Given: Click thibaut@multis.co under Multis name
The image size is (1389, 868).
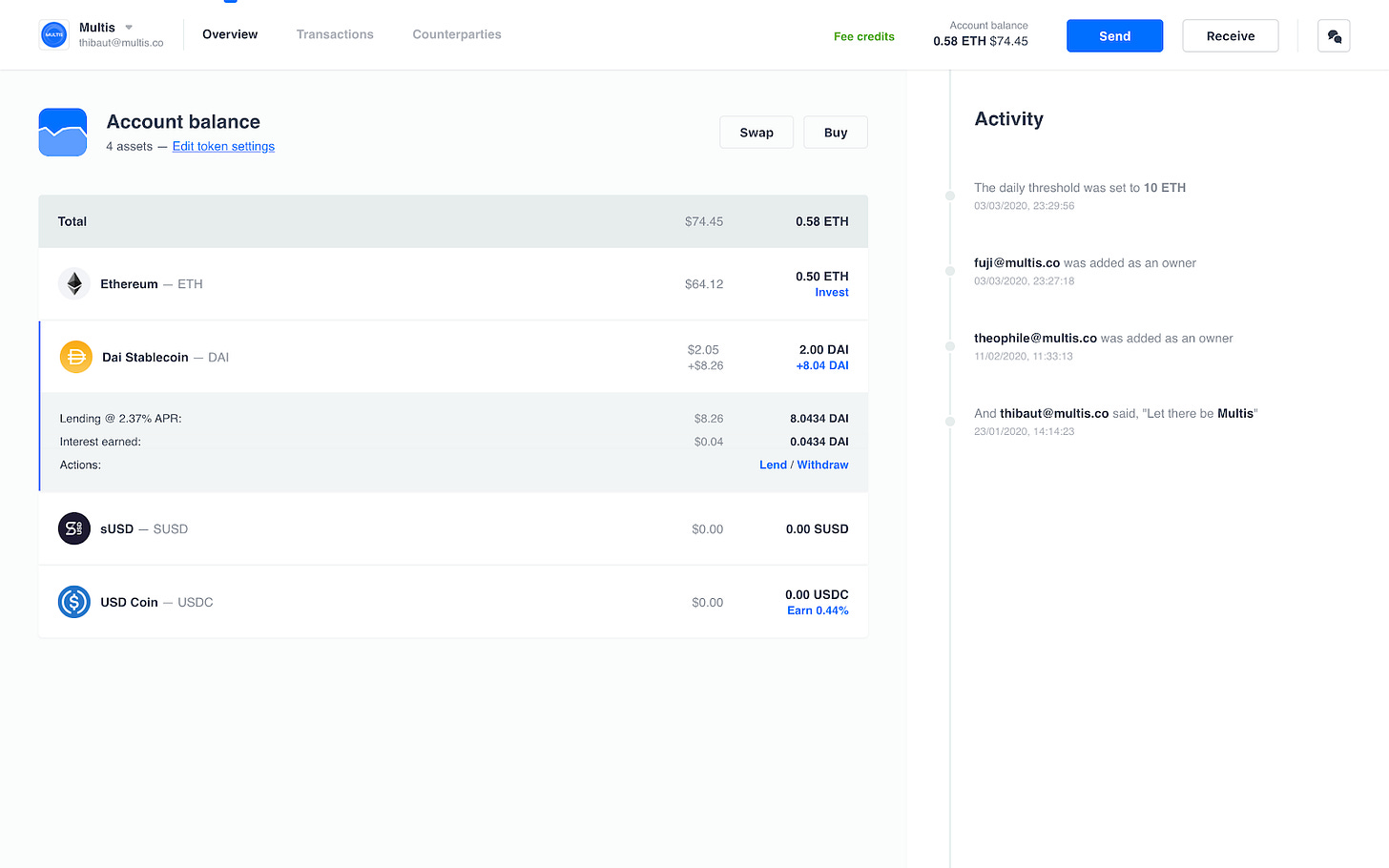Looking at the screenshot, I should 121,43.
